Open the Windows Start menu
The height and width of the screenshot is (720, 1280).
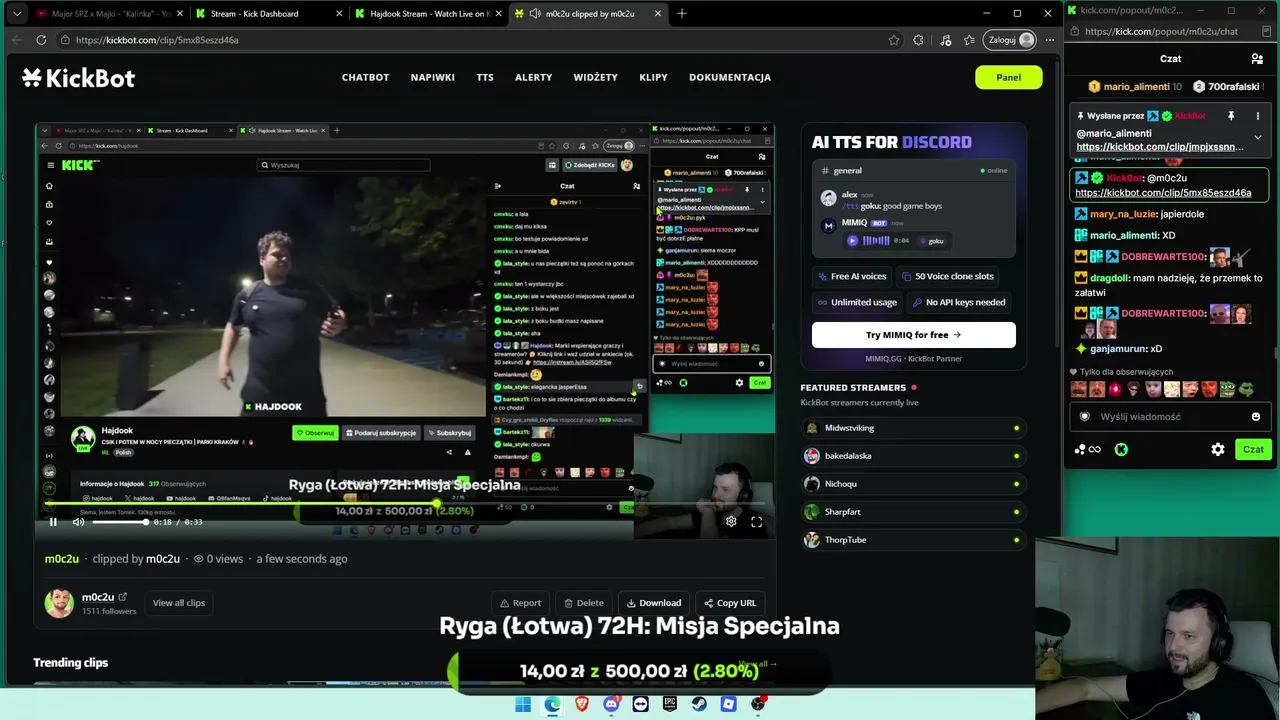coord(523,704)
